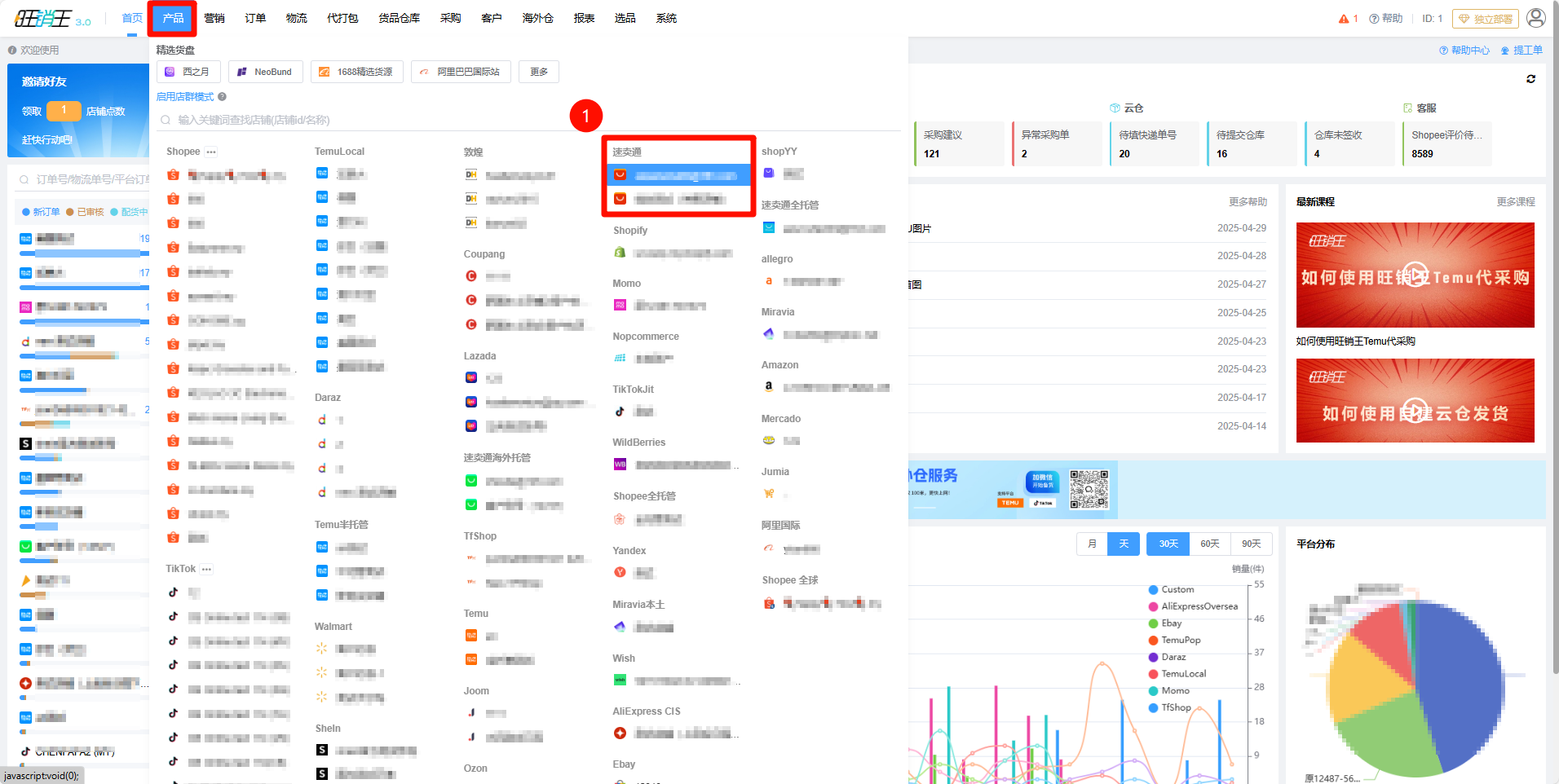The width and height of the screenshot is (1559, 784).
Task: Click the red warning alert icon
Action: tap(1344, 19)
